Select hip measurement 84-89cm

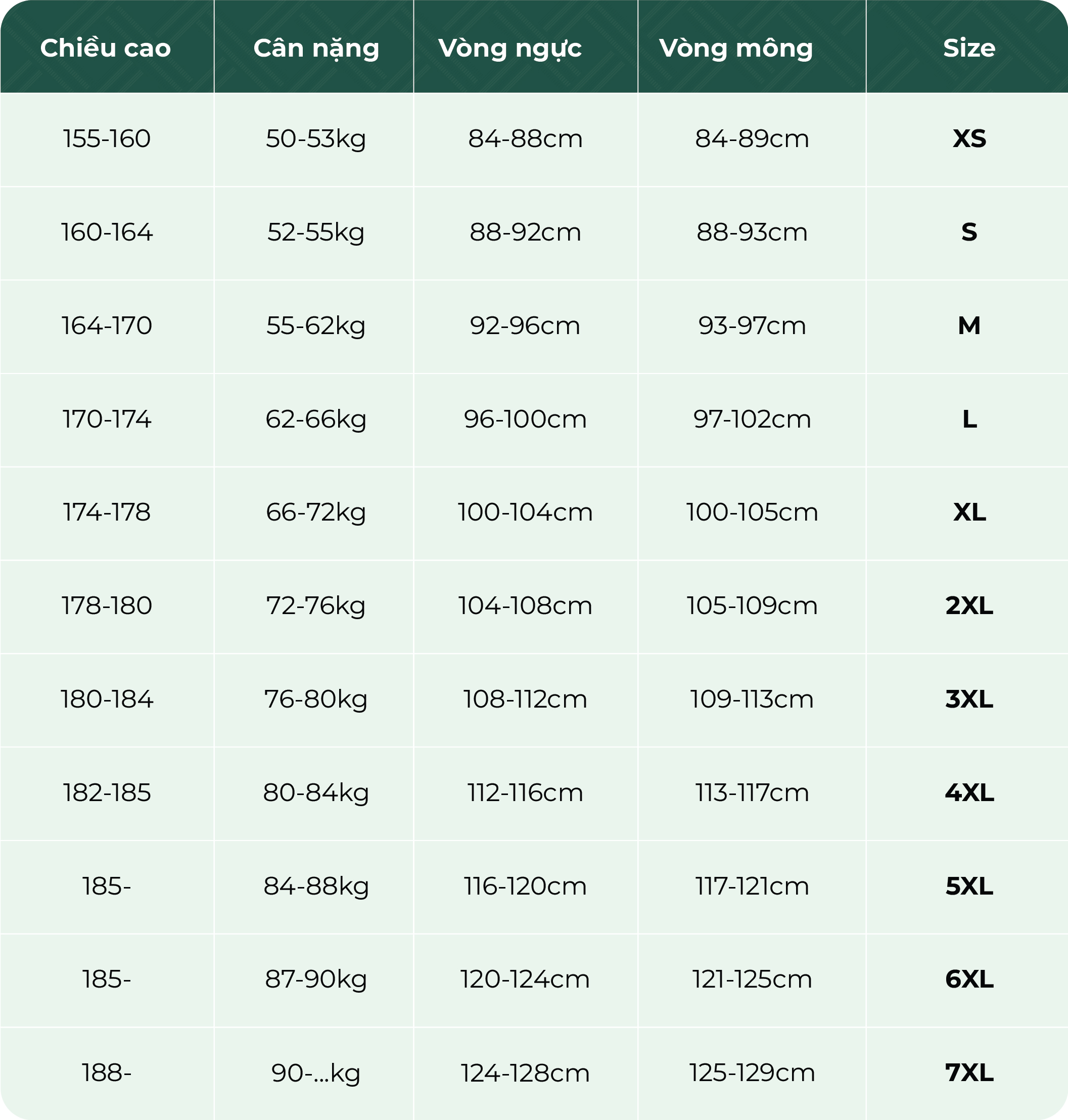(x=752, y=138)
